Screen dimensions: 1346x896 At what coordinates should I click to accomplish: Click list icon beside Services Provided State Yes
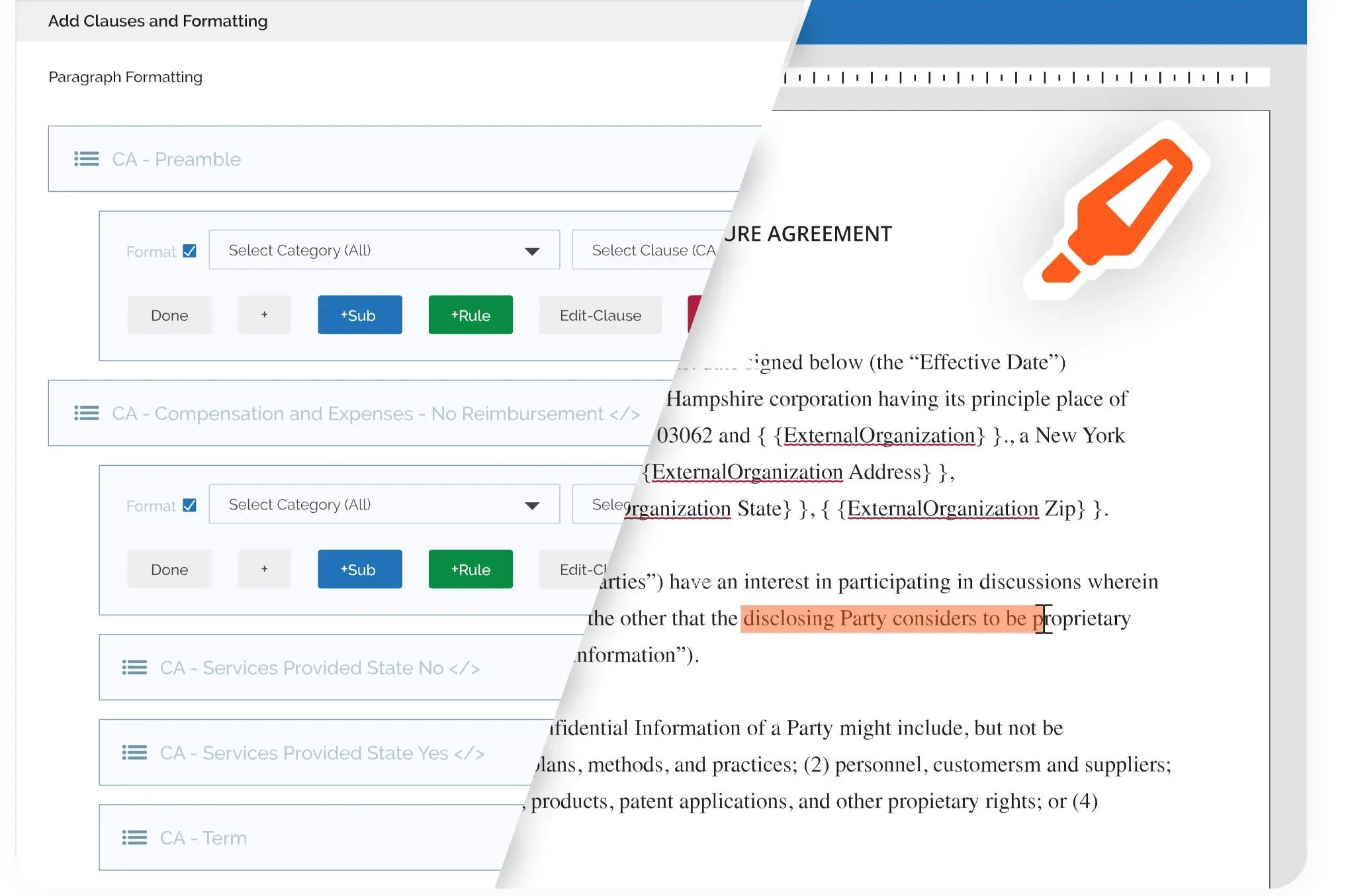coord(134,752)
